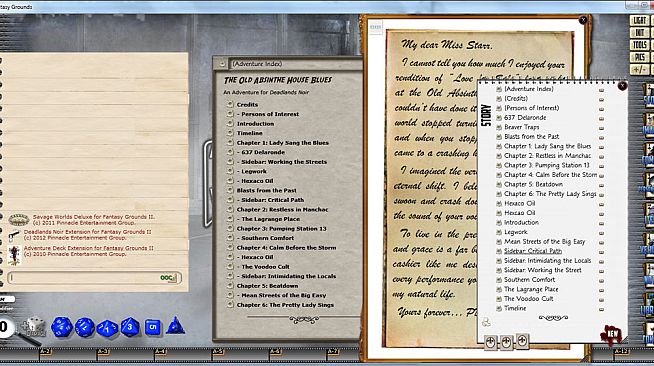Screen dimensions: 654x366
Task: Toggle the LIGHT desktop button
Action: [x=639, y=20]
